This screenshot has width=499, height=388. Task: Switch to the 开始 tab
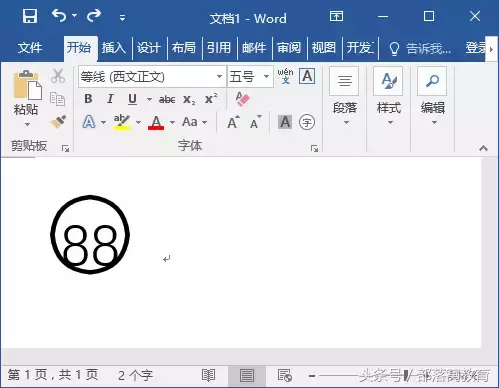click(x=79, y=48)
